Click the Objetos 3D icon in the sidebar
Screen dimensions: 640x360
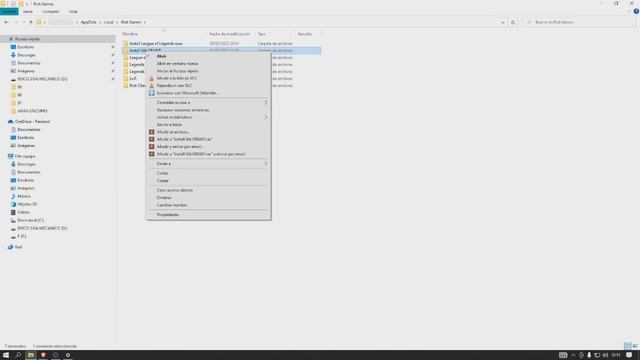click(x=13, y=204)
